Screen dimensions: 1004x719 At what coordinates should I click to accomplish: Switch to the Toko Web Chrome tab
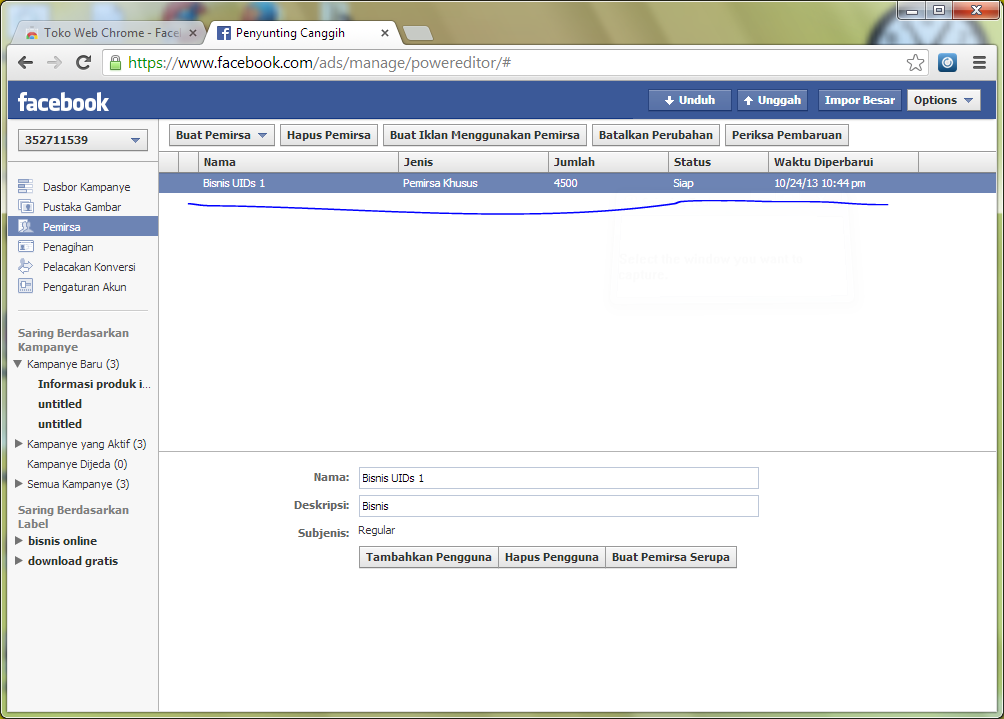[111, 33]
